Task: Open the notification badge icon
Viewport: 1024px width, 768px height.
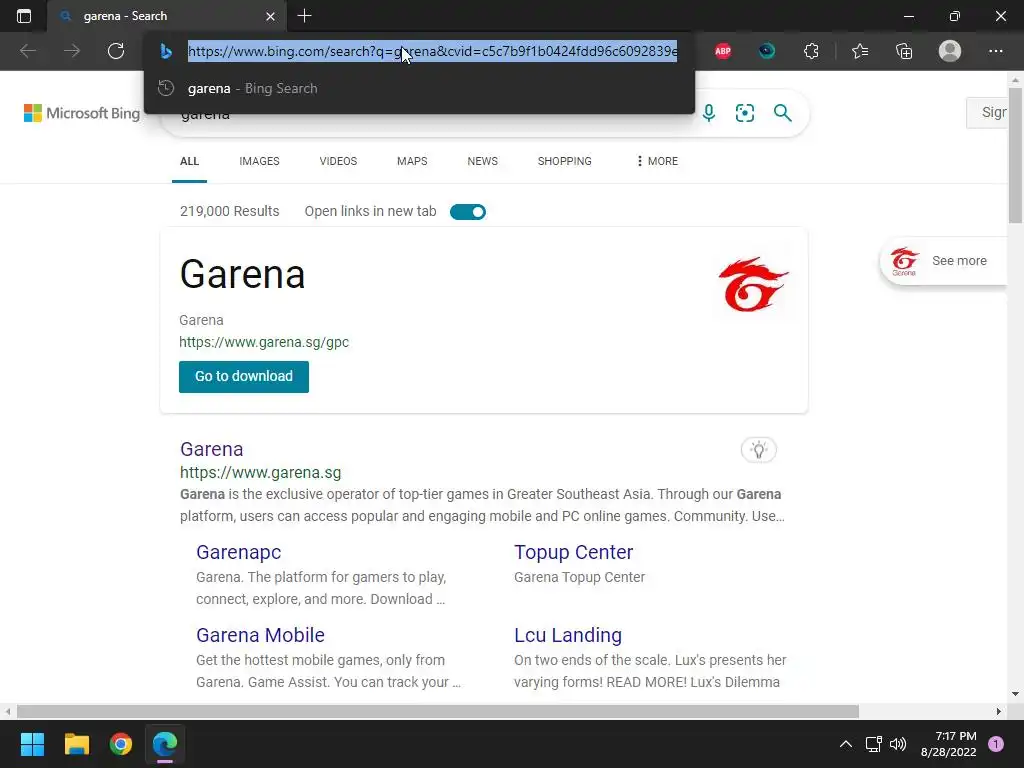Action: click(x=996, y=744)
